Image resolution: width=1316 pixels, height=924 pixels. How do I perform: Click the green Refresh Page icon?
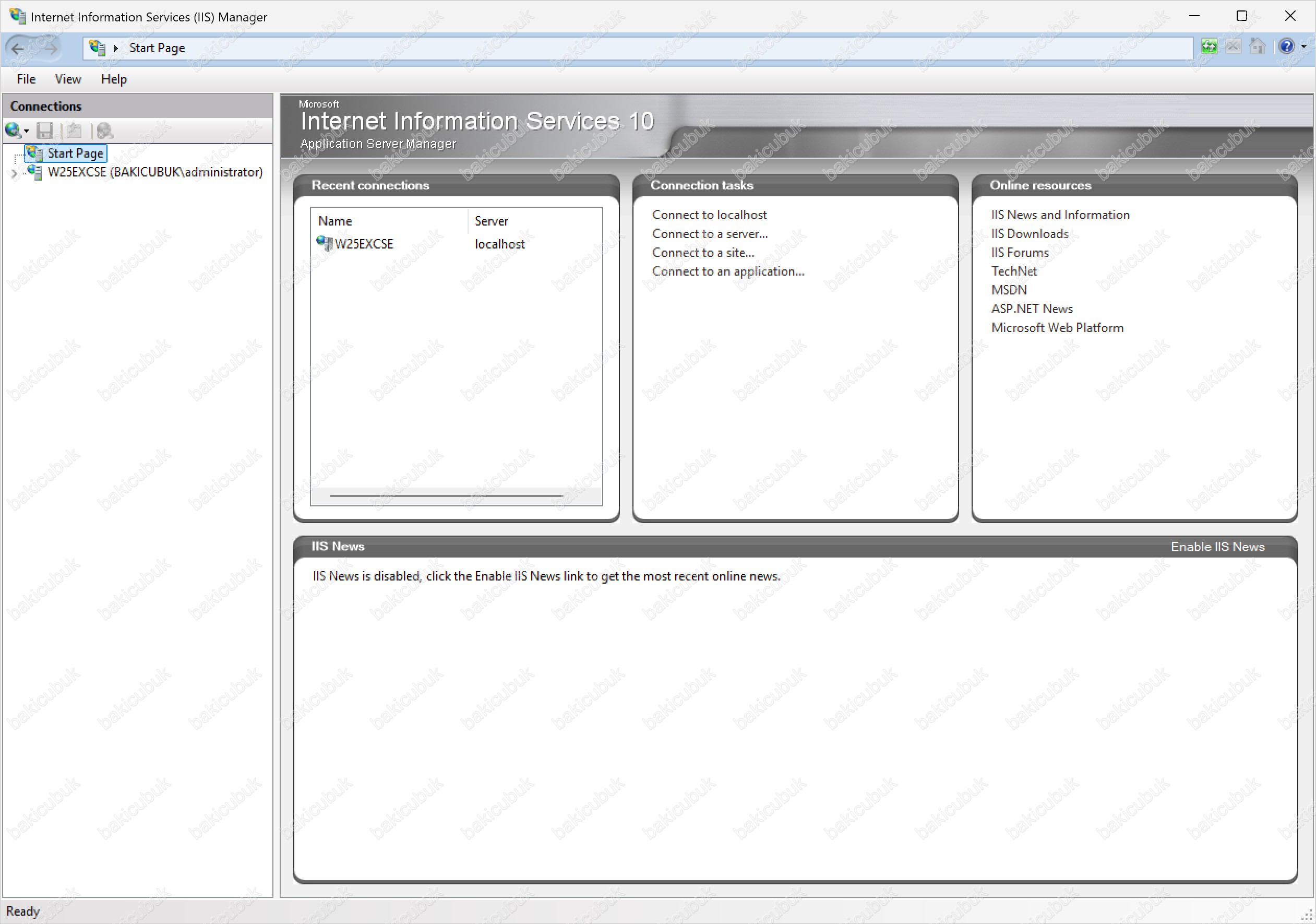click(1209, 46)
